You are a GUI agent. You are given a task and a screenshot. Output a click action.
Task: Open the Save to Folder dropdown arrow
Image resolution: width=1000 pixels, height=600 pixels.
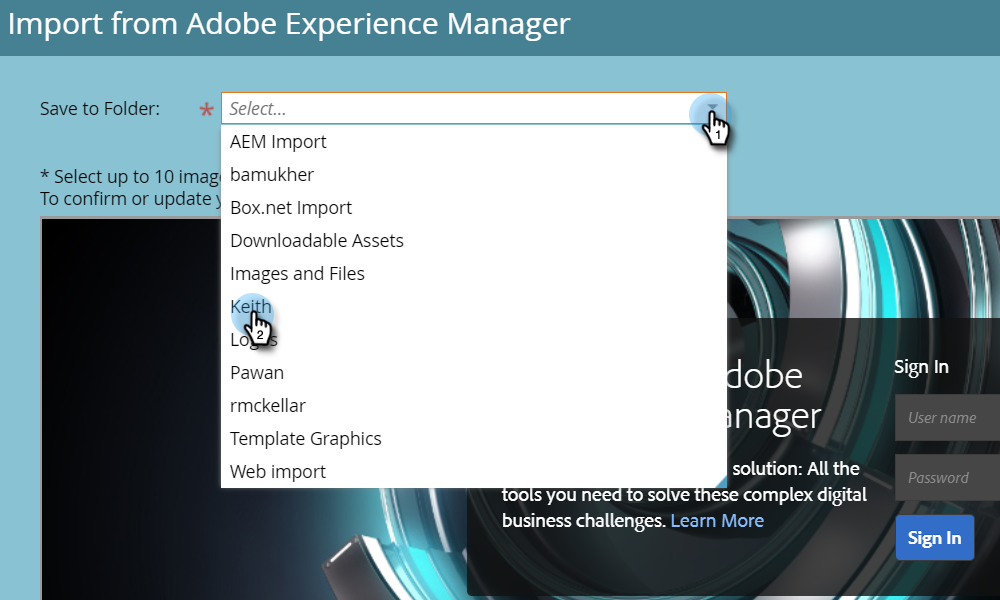pos(712,108)
